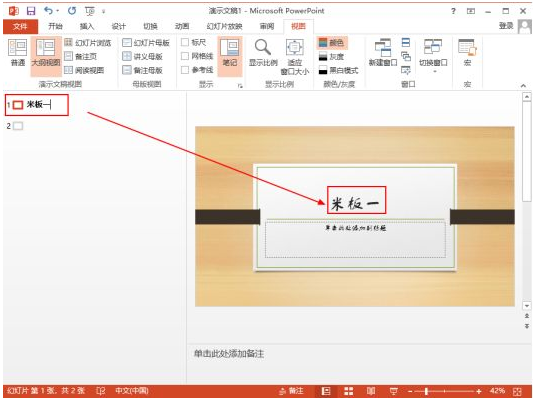Click 登录 Sign in link
Viewport: 535px width, 399px height.
(x=506, y=26)
